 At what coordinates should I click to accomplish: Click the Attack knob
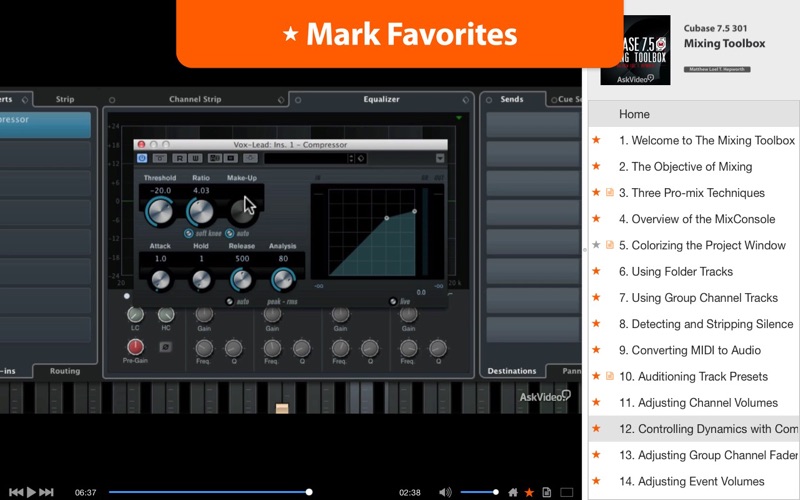160,280
